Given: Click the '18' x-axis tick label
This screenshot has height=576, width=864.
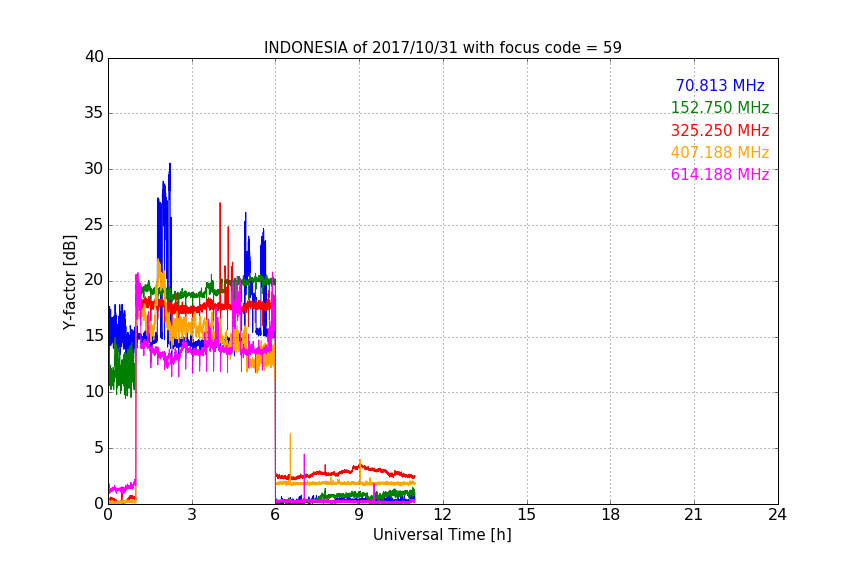Looking at the screenshot, I should [x=611, y=515].
